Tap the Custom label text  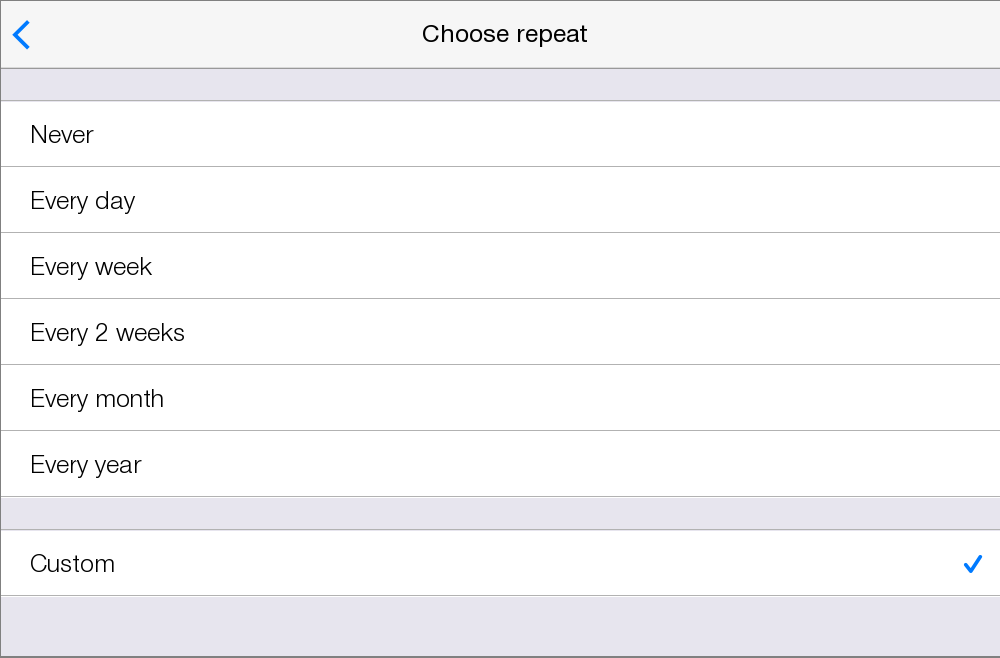(72, 564)
